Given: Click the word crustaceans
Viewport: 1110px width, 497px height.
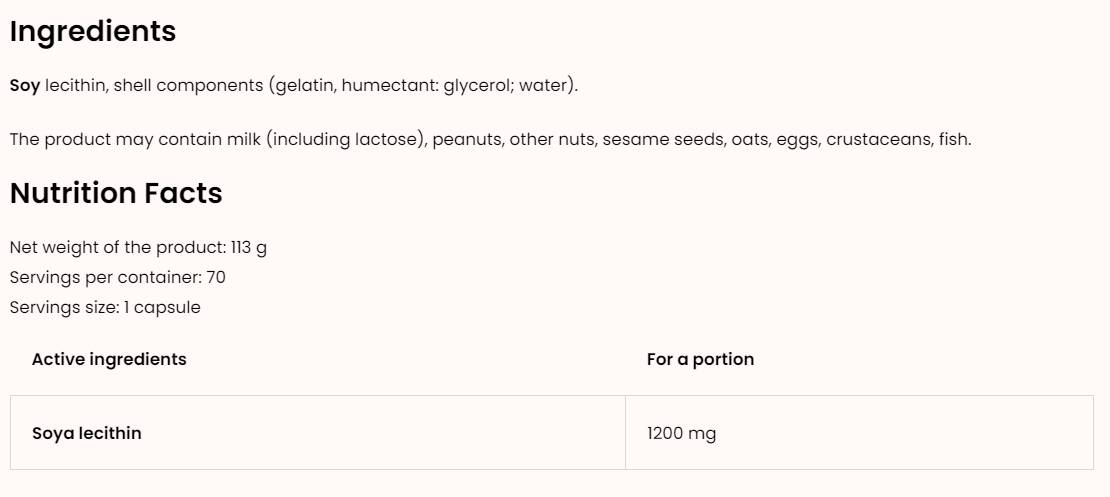Looking at the screenshot, I should click(x=877, y=140).
